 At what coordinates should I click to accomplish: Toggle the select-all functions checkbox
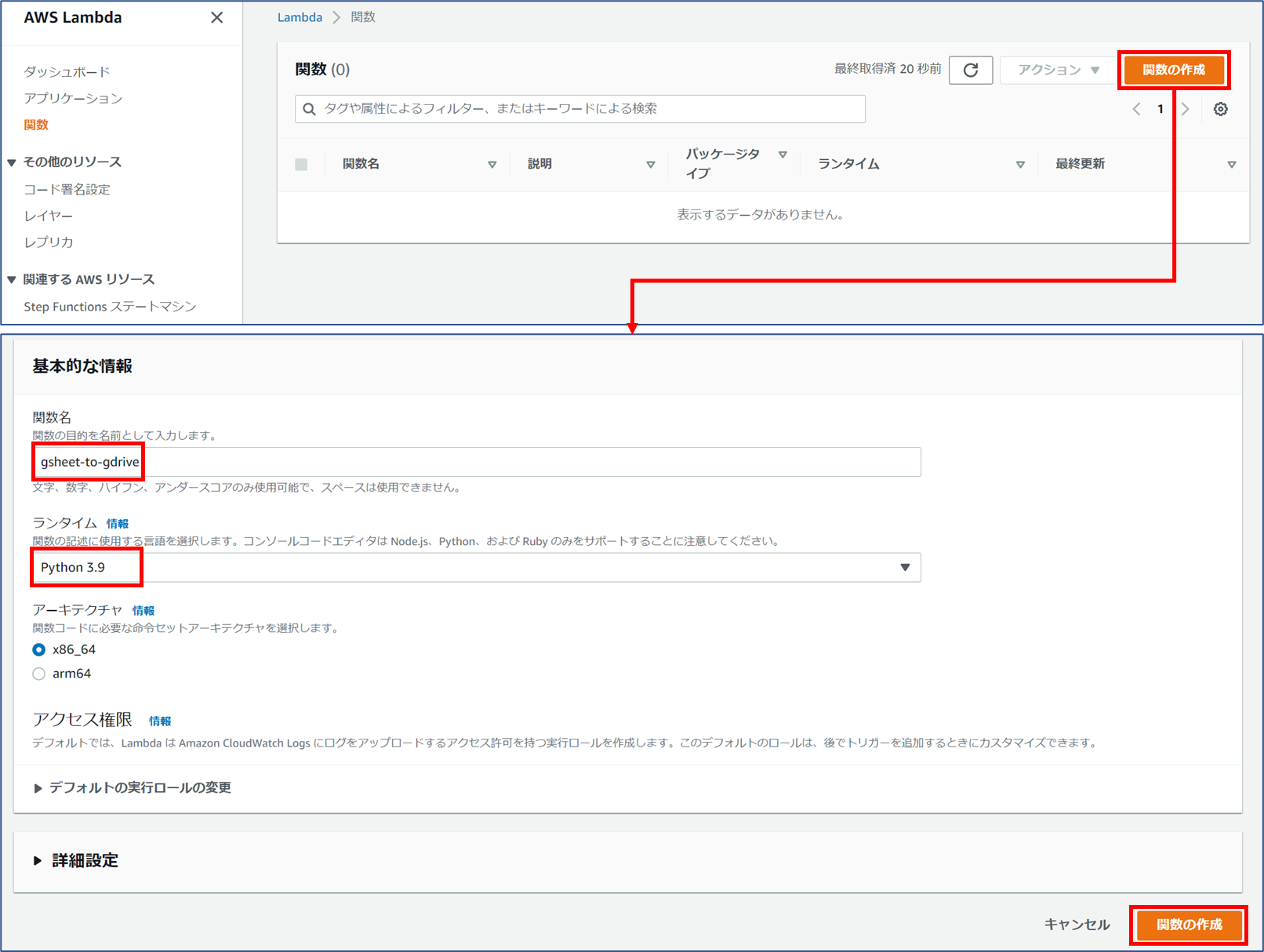301,164
